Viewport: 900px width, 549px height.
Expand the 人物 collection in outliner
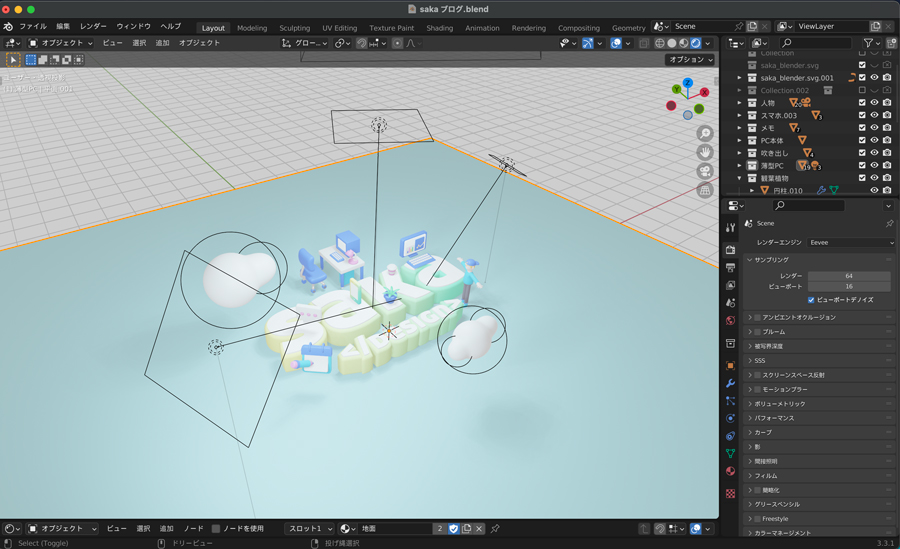click(x=740, y=102)
